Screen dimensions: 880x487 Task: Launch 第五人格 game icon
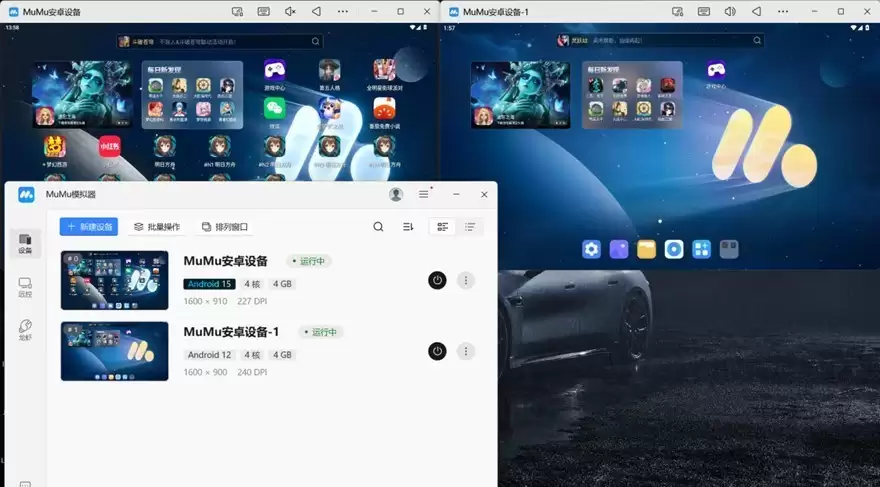(329, 75)
